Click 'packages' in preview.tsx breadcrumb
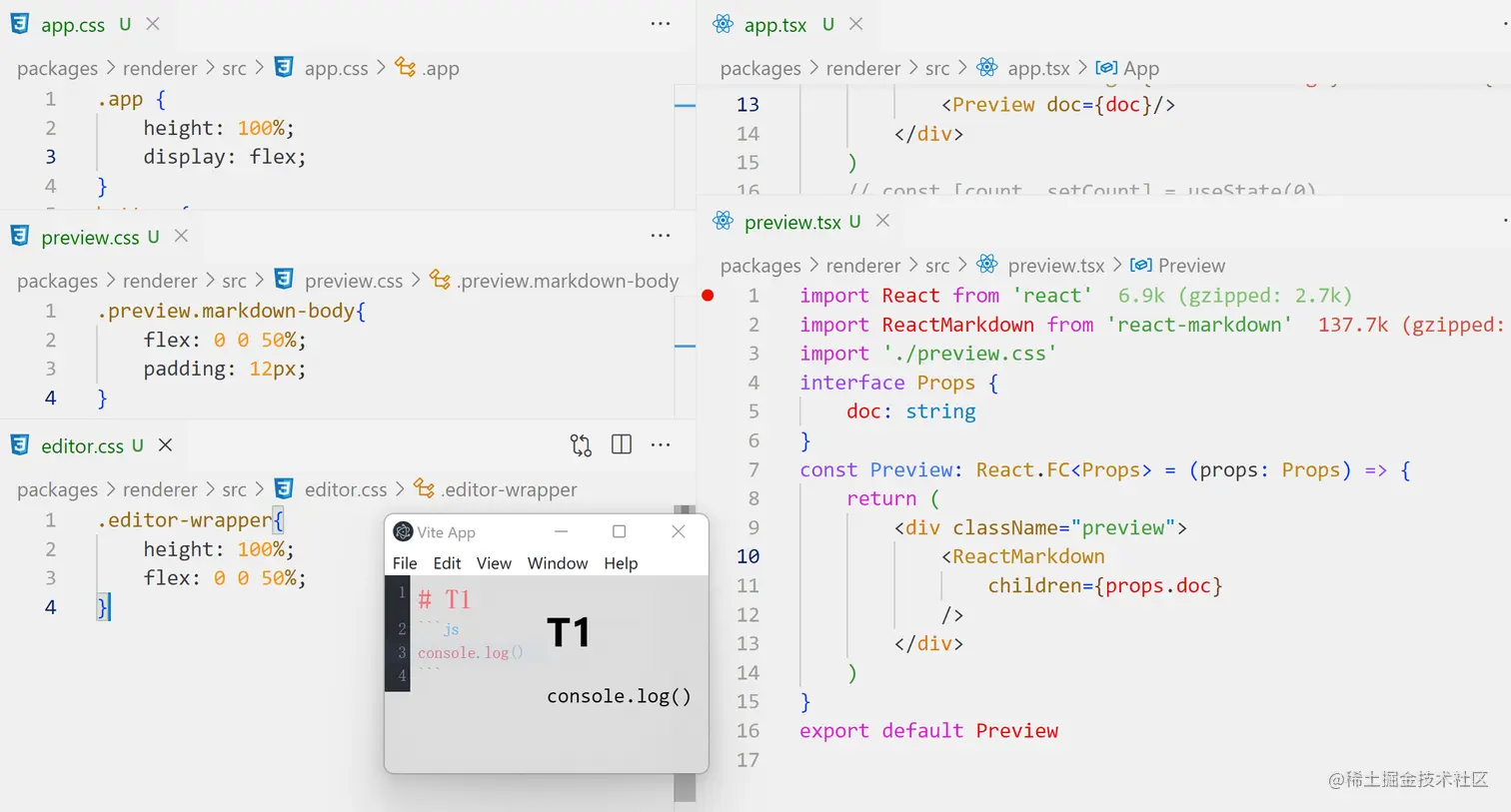Image resolution: width=1511 pixels, height=812 pixels. pyautogui.click(x=760, y=266)
